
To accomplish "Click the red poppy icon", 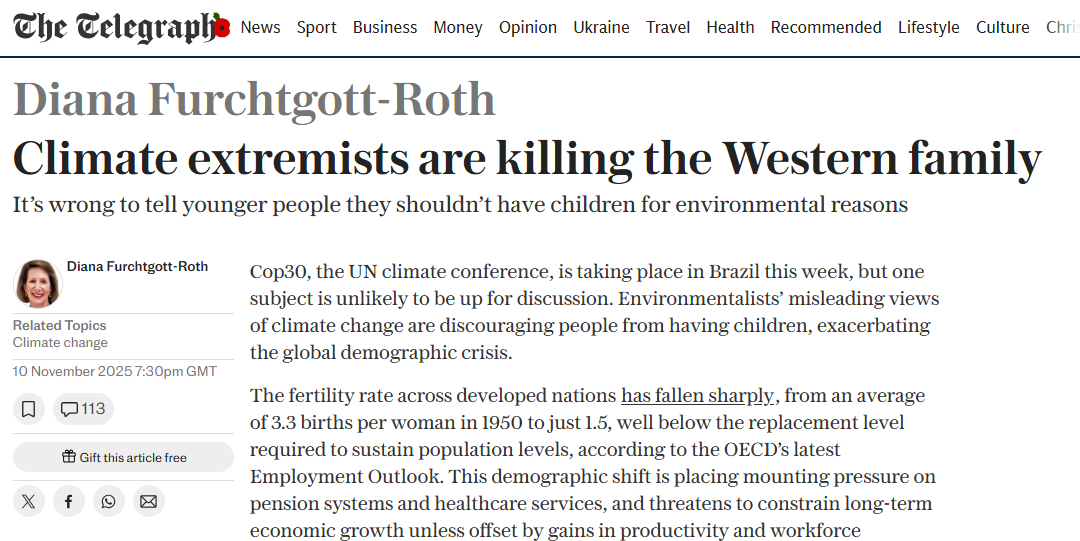I will [221, 29].
